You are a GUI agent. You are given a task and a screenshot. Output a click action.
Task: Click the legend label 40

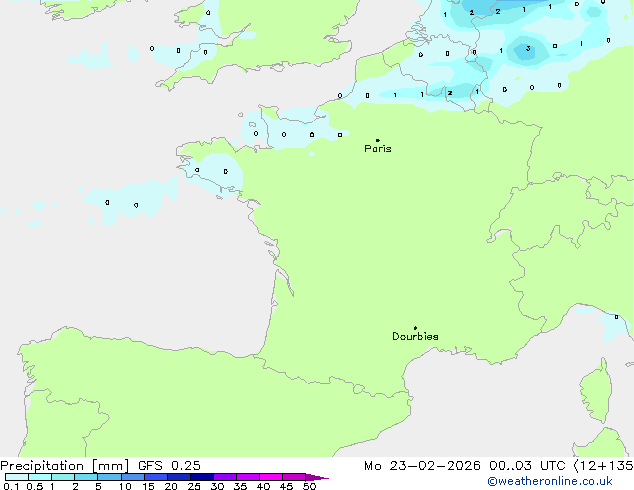coord(263,486)
